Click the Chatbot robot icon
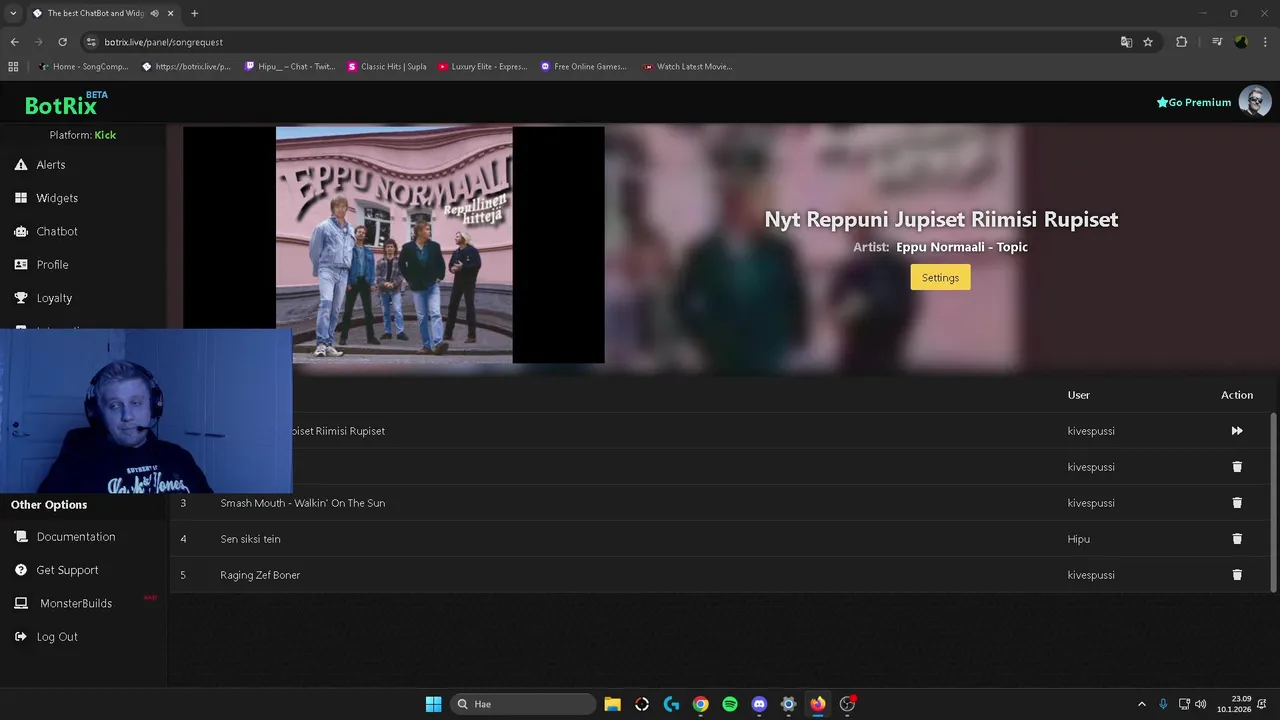 click(x=20, y=231)
